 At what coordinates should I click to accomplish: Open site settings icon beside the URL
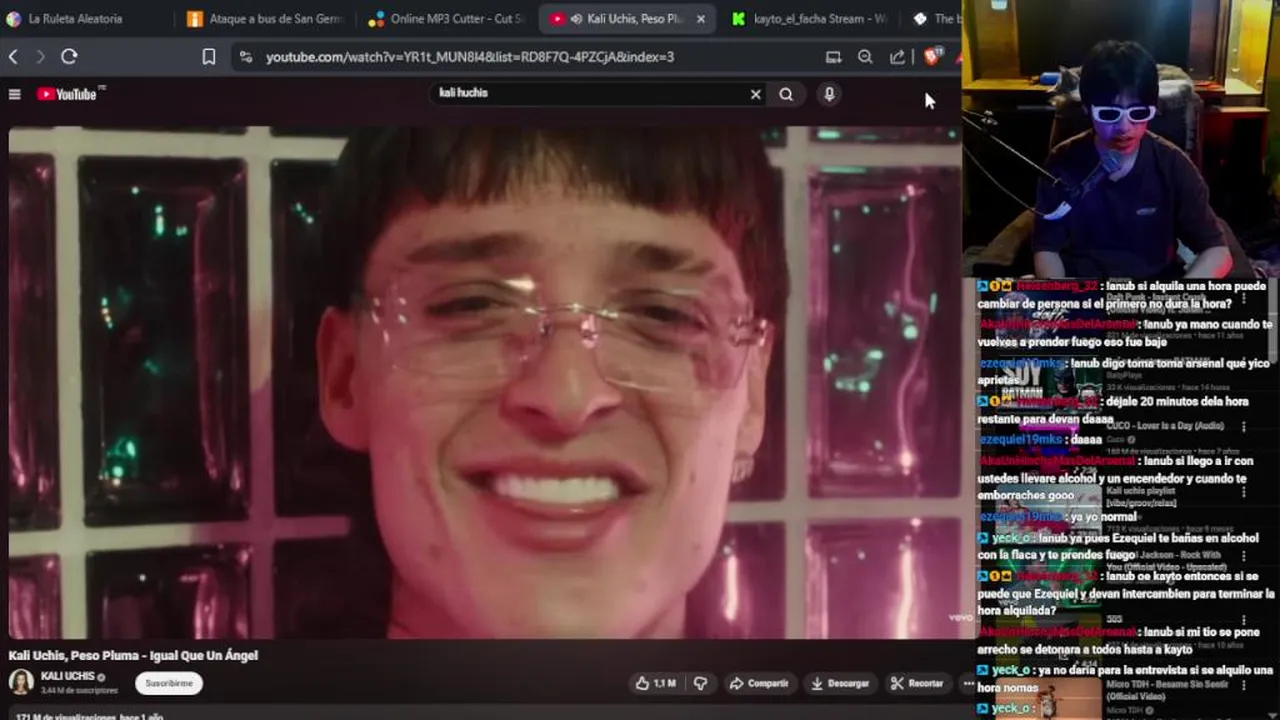click(246, 57)
